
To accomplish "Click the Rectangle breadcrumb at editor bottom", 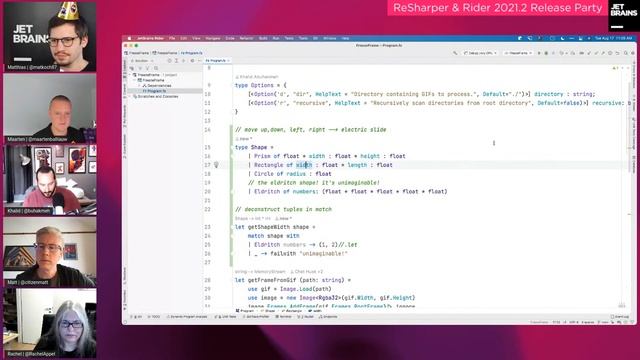I will point(292,311).
